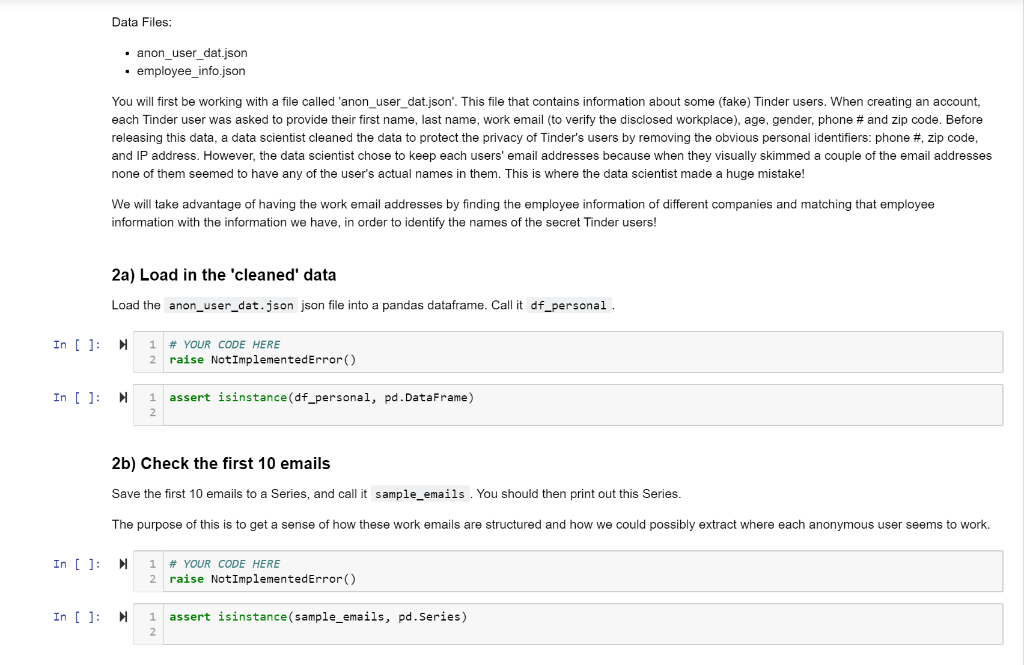This screenshot has height=665, width=1024.
Task: Run the first code cell in section 2a
Action: 121,344
